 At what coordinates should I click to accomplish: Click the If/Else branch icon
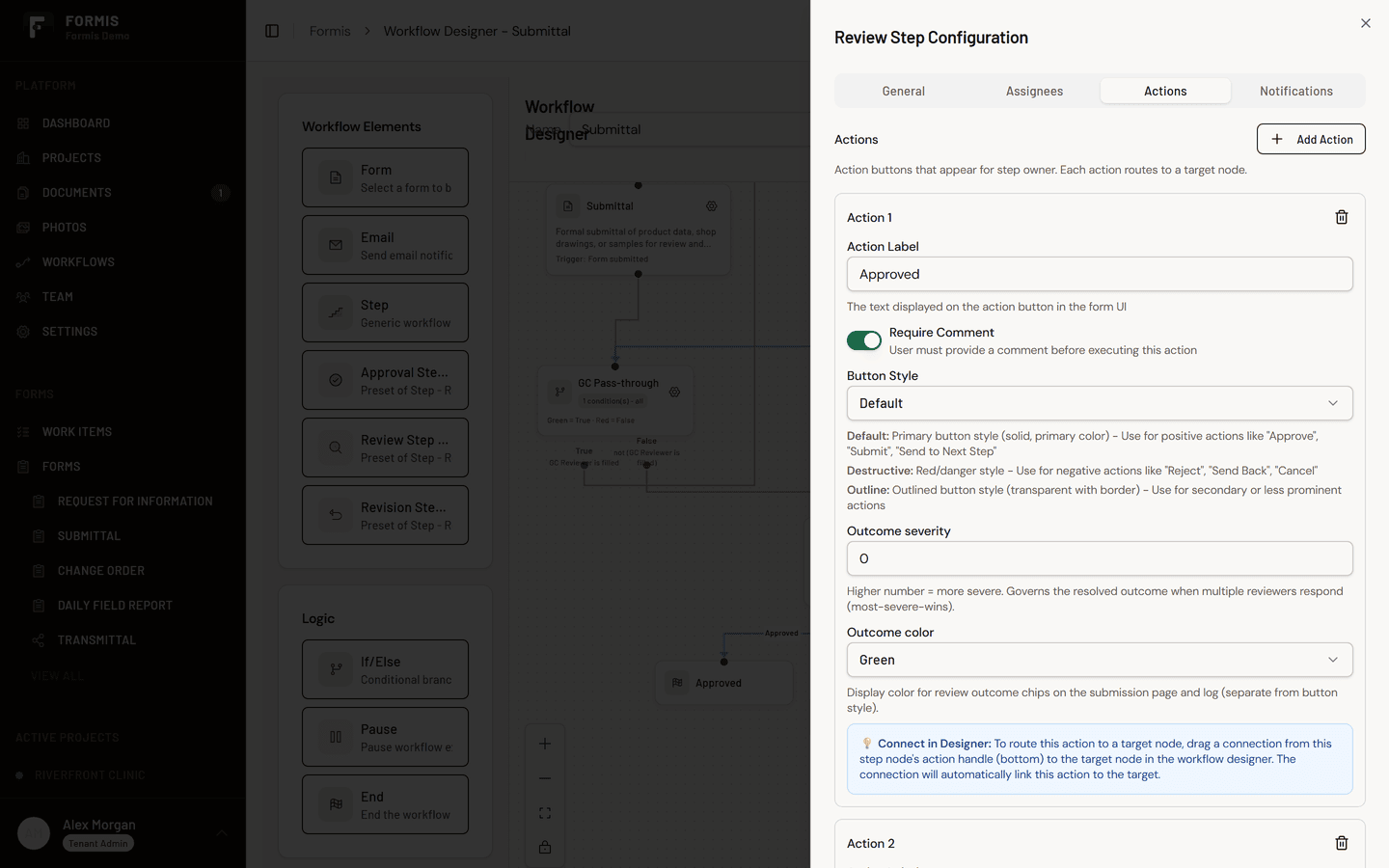click(x=336, y=669)
